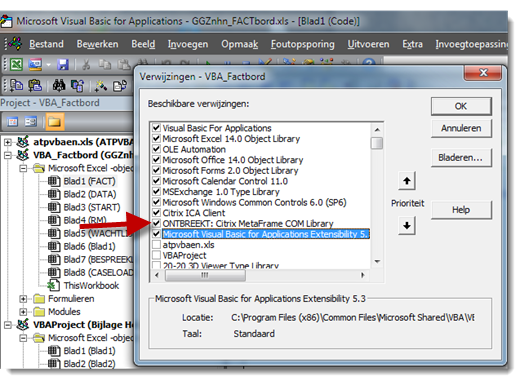This screenshot has height=381, width=520.
Task: Uncheck OLE Automation checkbox
Action: pos(156,149)
